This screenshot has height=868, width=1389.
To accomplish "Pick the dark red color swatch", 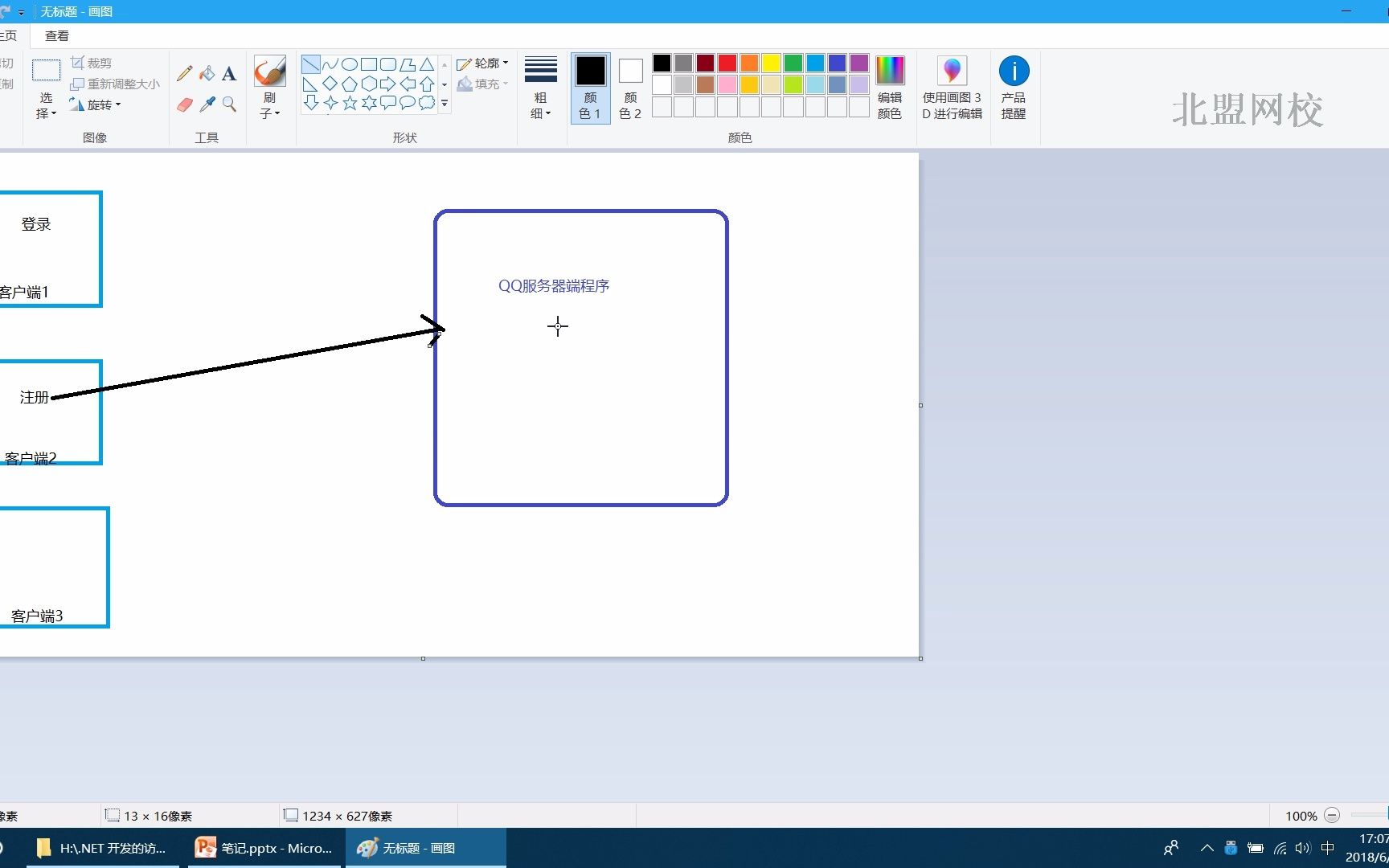I will coord(706,63).
